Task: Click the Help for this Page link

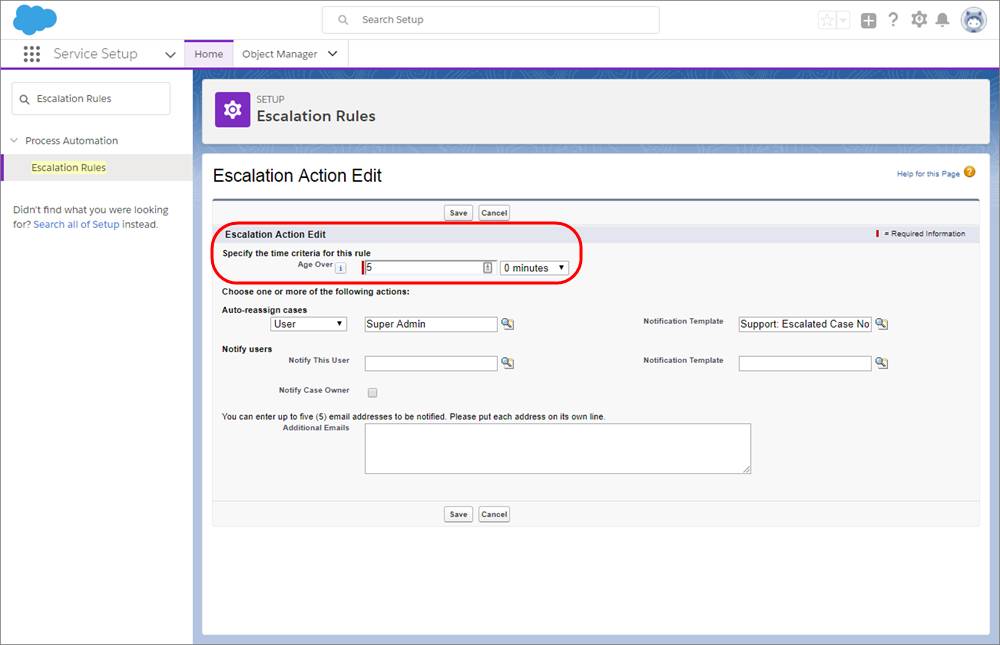Action: pos(928,174)
